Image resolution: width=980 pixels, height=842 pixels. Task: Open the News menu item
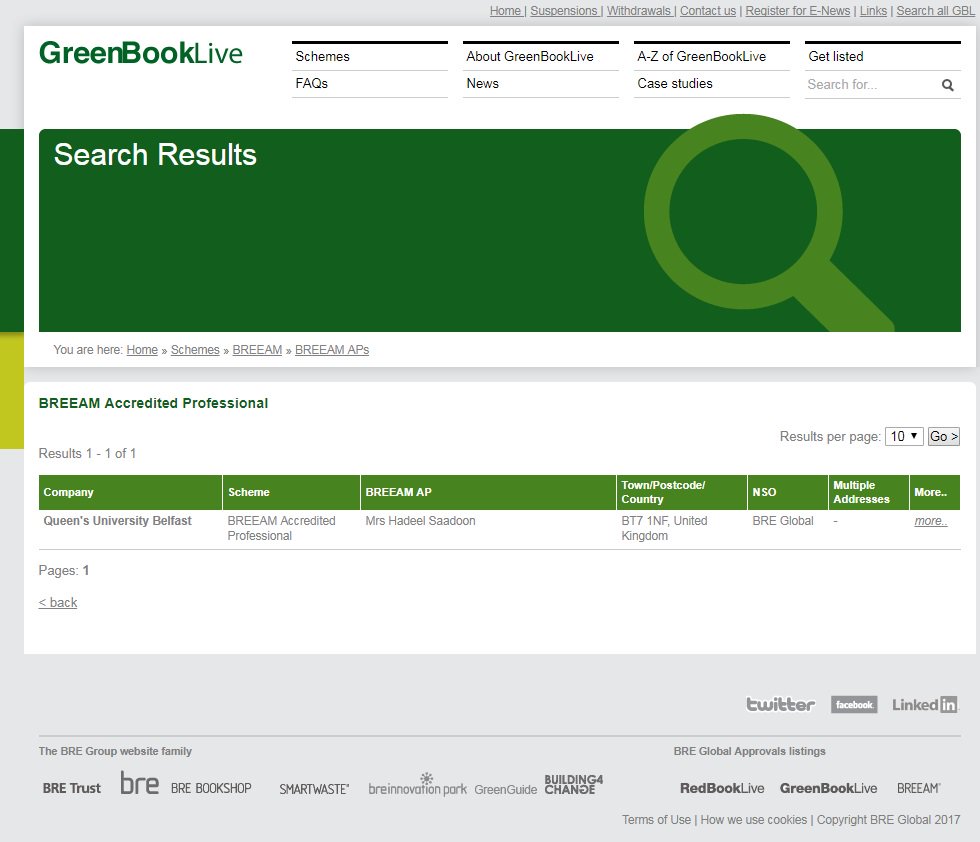click(x=541, y=84)
